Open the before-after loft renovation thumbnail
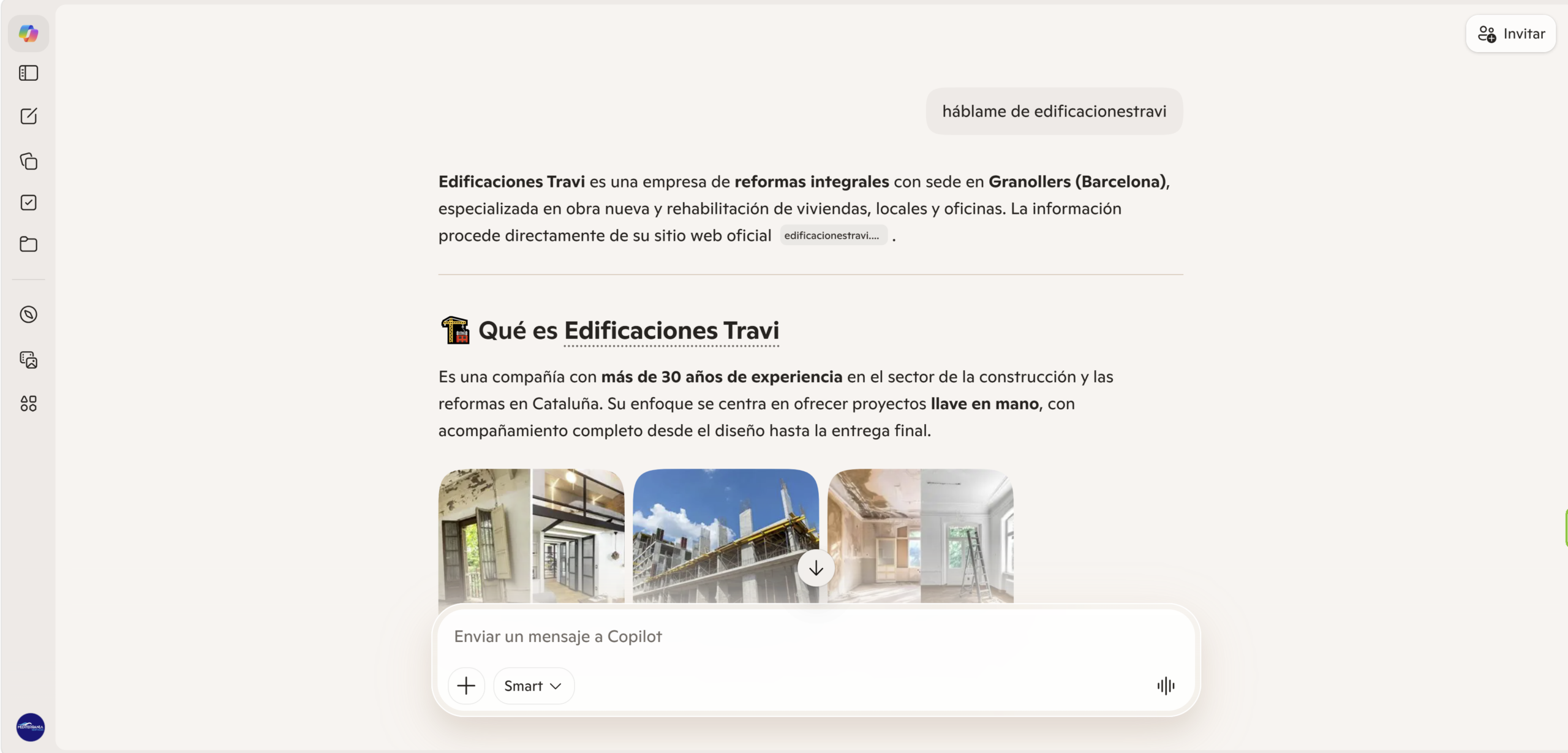1568x753 pixels. click(532, 536)
